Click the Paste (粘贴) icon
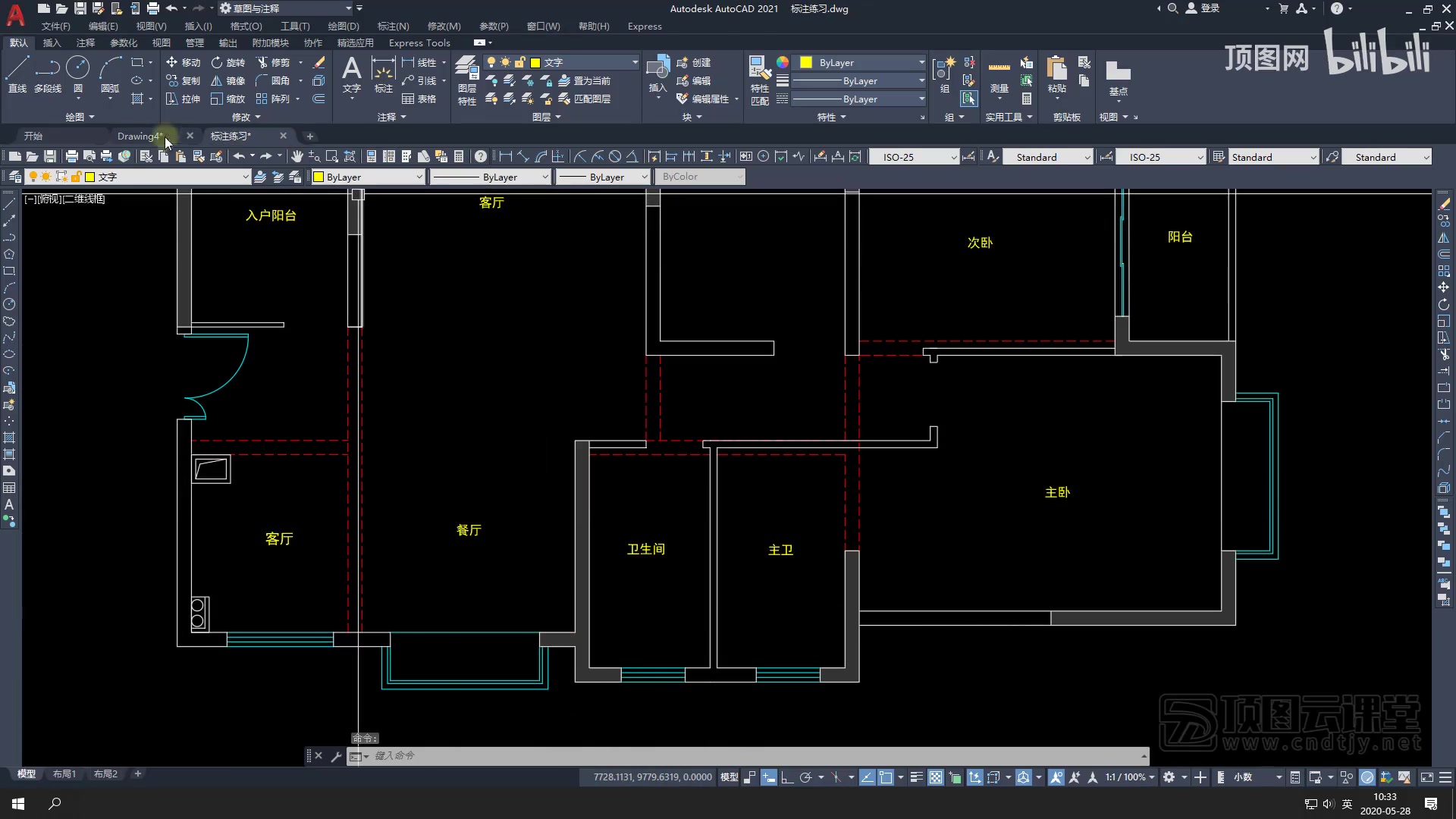The width and height of the screenshot is (1456, 819). tap(1057, 74)
